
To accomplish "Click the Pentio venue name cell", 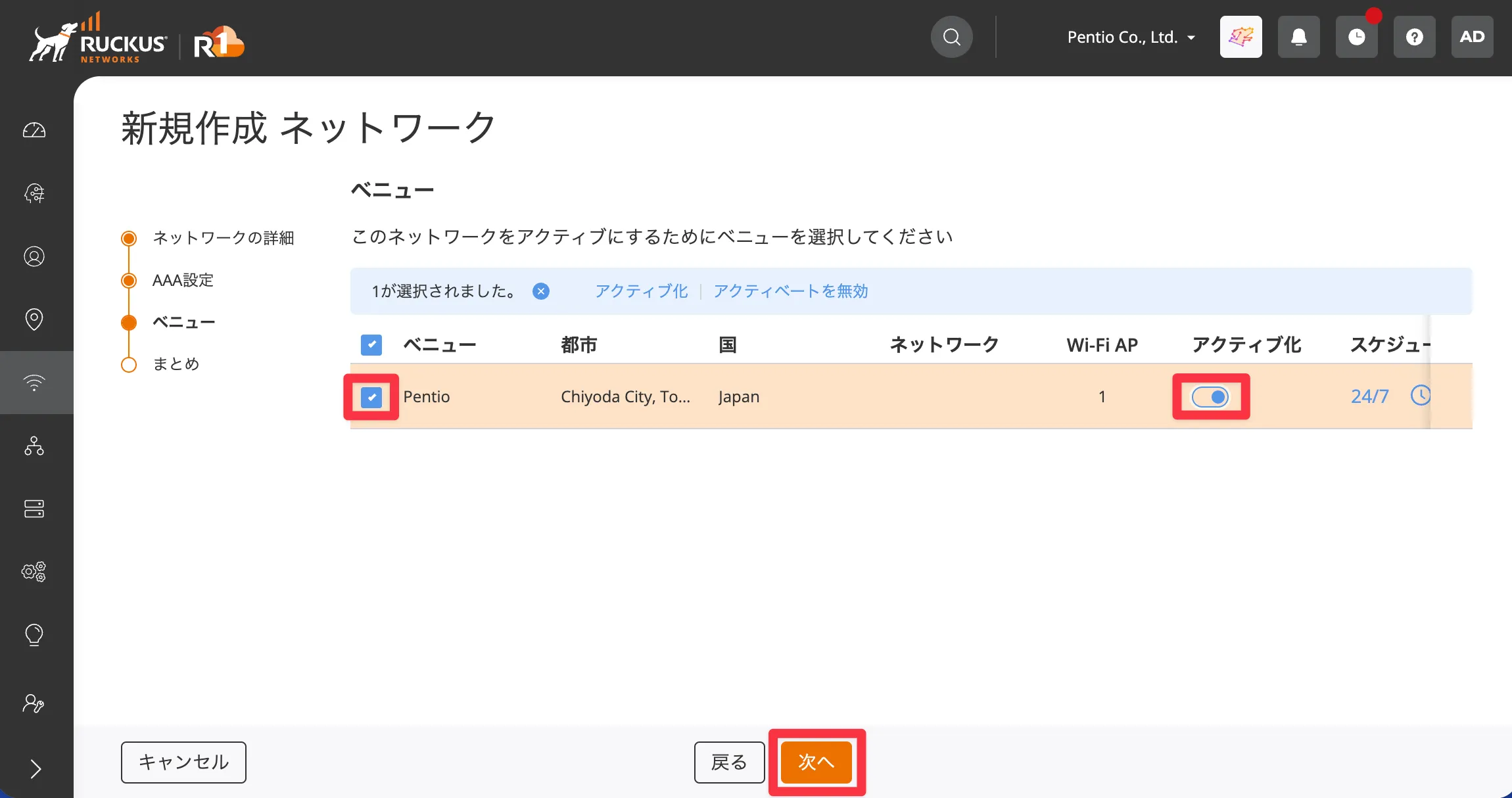I will point(427,397).
